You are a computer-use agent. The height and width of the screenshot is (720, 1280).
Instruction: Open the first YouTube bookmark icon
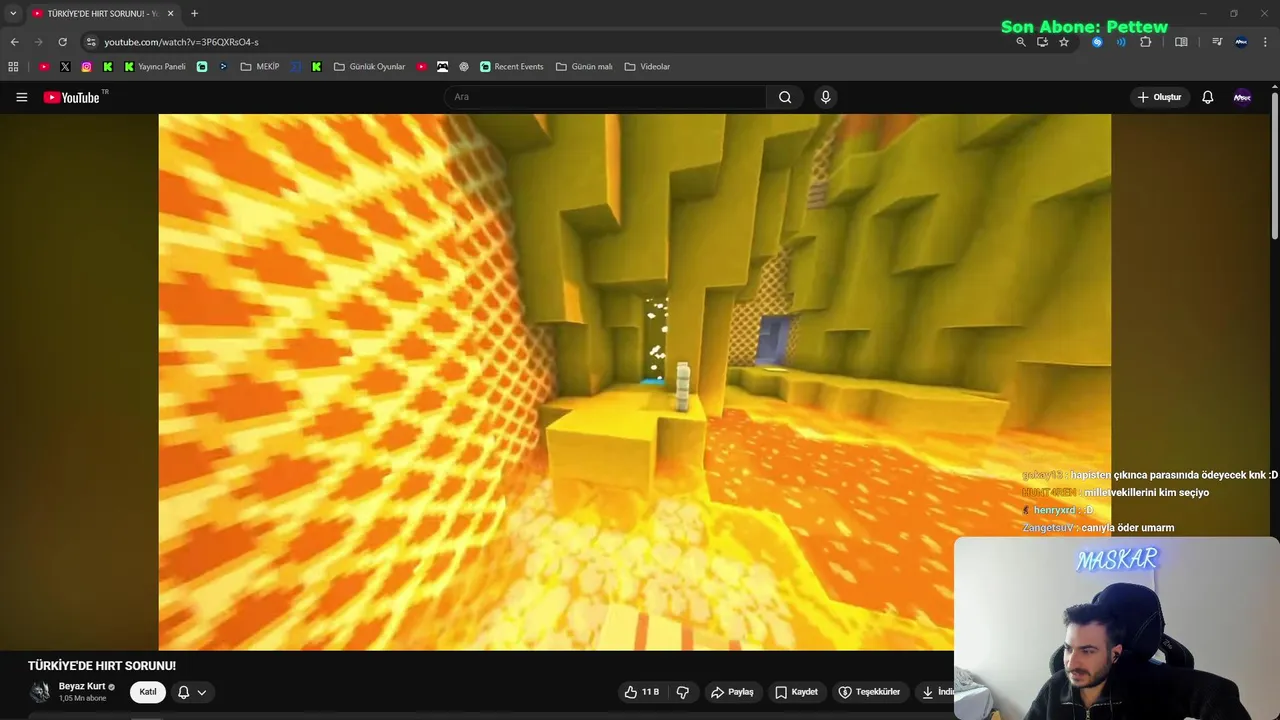click(44, 67)
